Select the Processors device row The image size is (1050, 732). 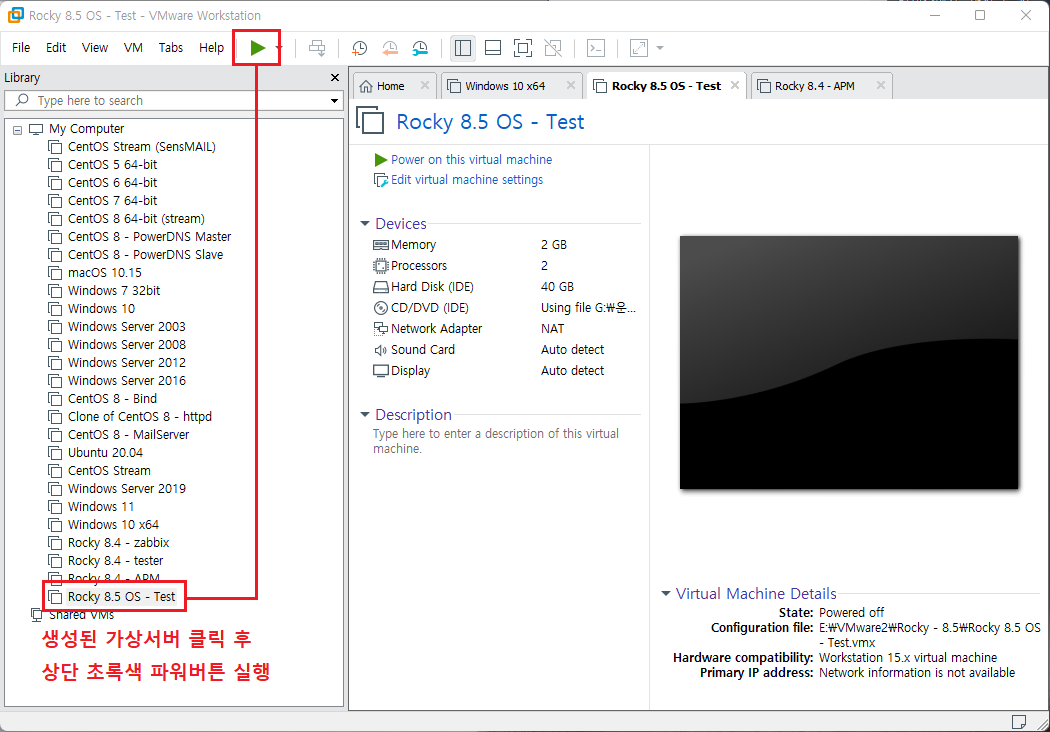tap(504, 266)
